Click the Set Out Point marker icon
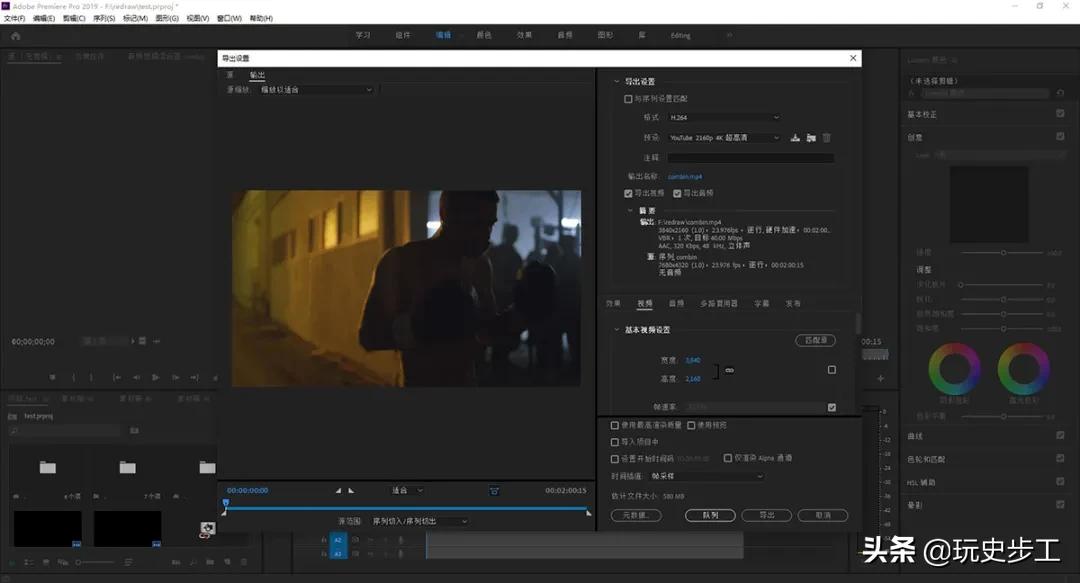1080x583 pixels. (x=351, y=490)
